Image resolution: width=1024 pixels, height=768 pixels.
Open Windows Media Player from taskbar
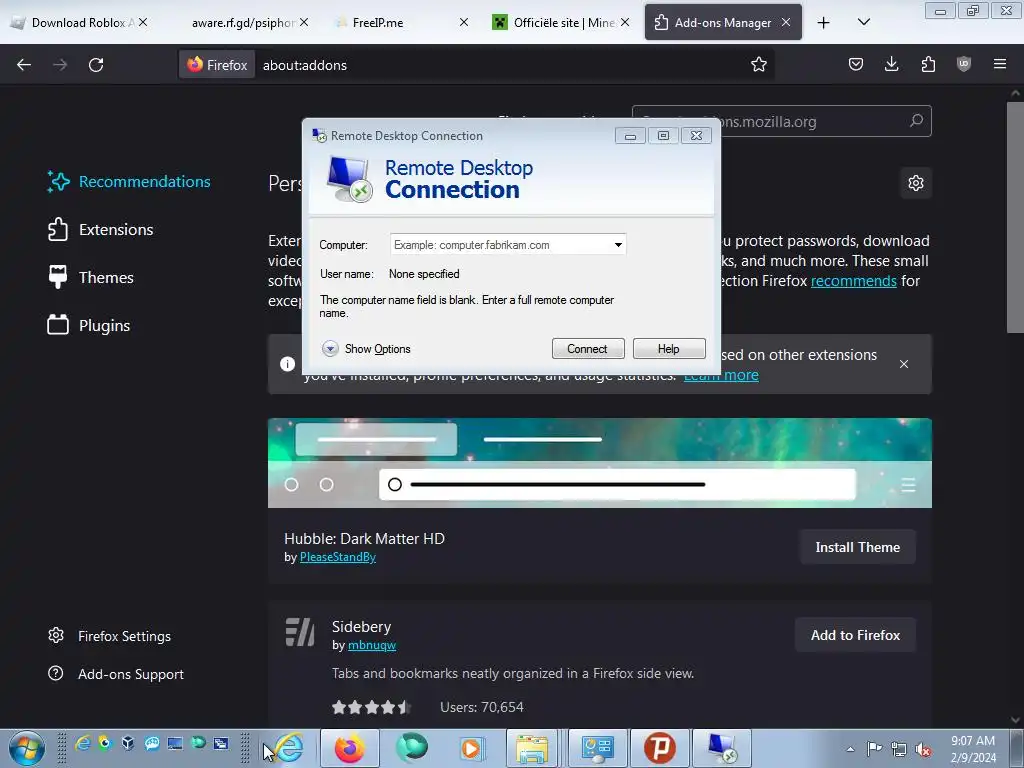point(470,748)
